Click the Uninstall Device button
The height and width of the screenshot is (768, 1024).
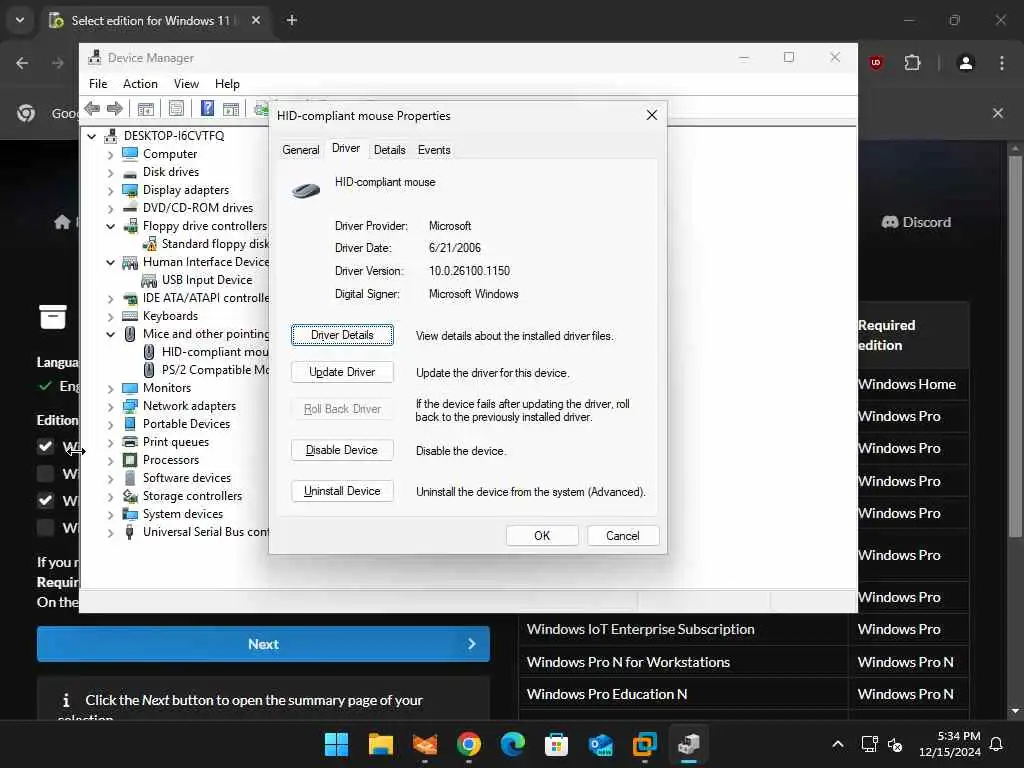click(x=342, y=491)
